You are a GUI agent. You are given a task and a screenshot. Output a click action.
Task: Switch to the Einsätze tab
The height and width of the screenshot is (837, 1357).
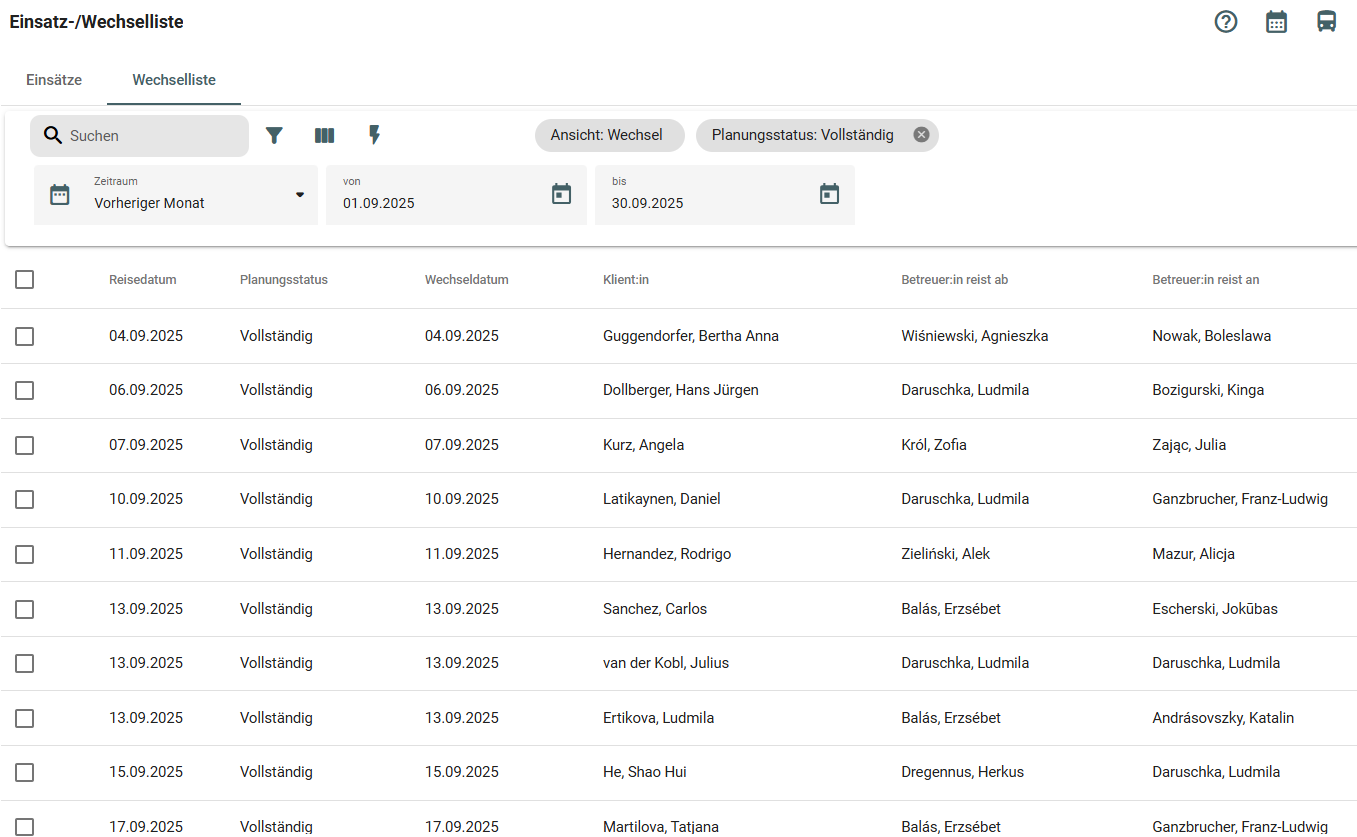(54, 80)
